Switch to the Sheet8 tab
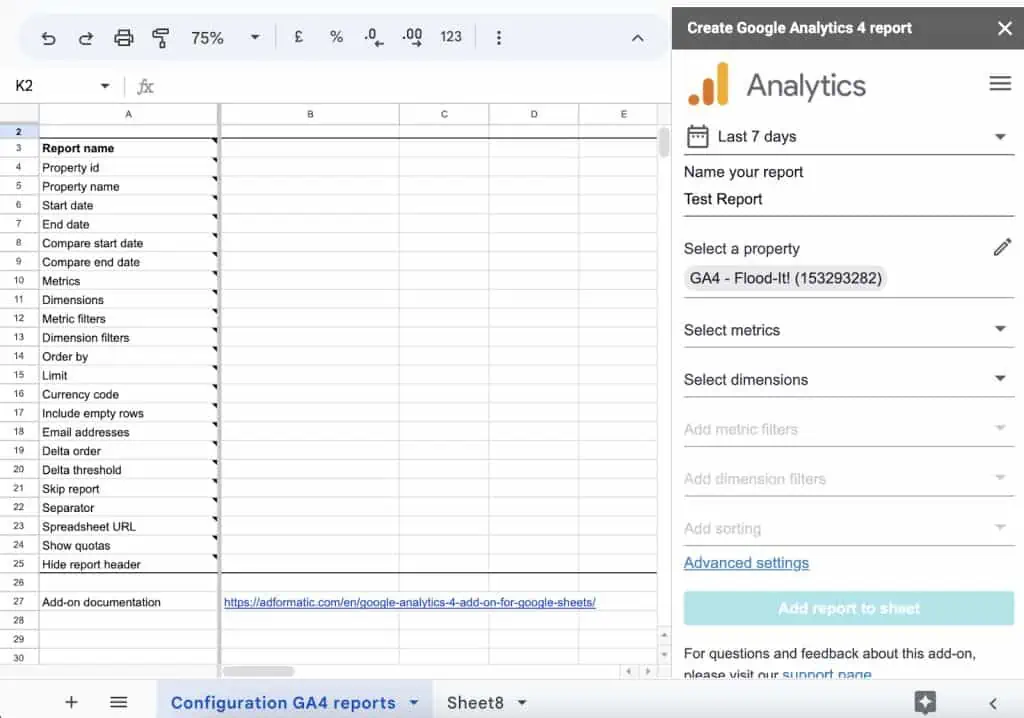1024x718 pixels. point(475,702)
